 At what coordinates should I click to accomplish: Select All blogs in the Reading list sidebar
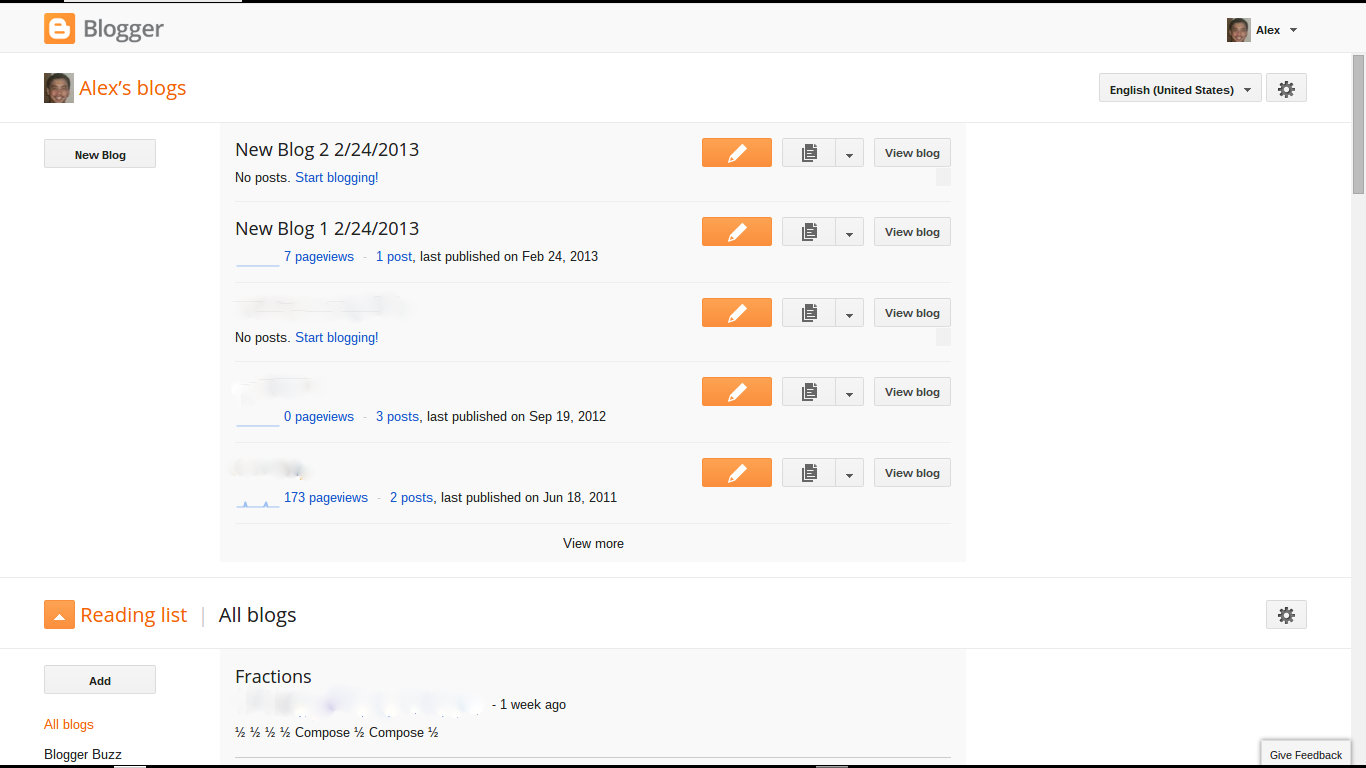tap(68, 724)
